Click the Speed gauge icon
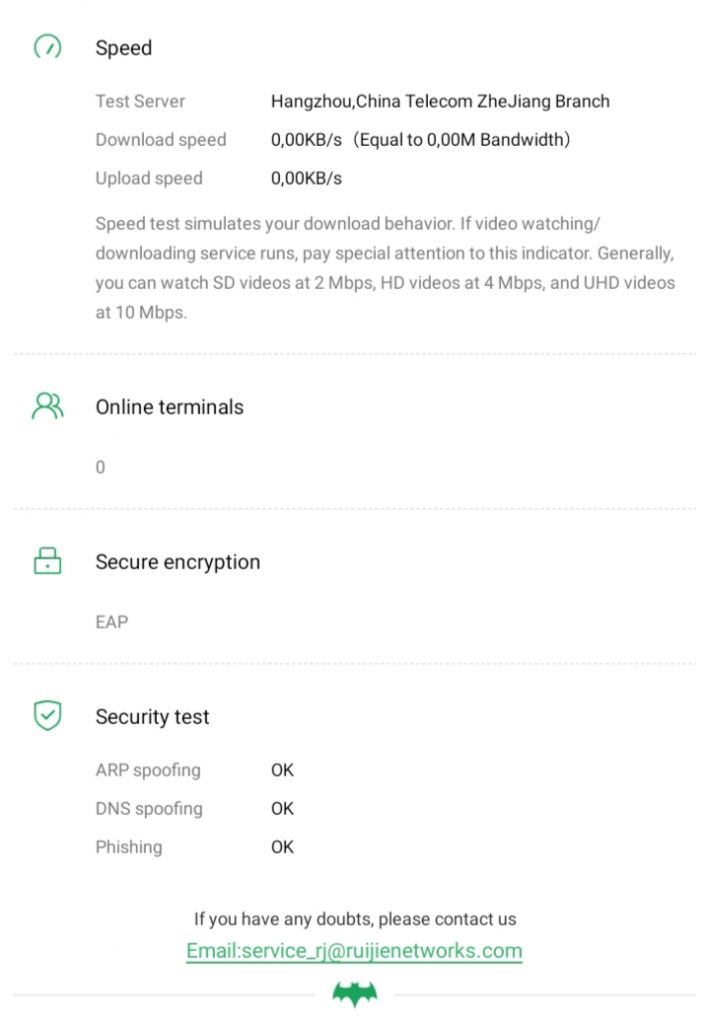The height and width of the screenshot is (1024, 709). (47, 48)
